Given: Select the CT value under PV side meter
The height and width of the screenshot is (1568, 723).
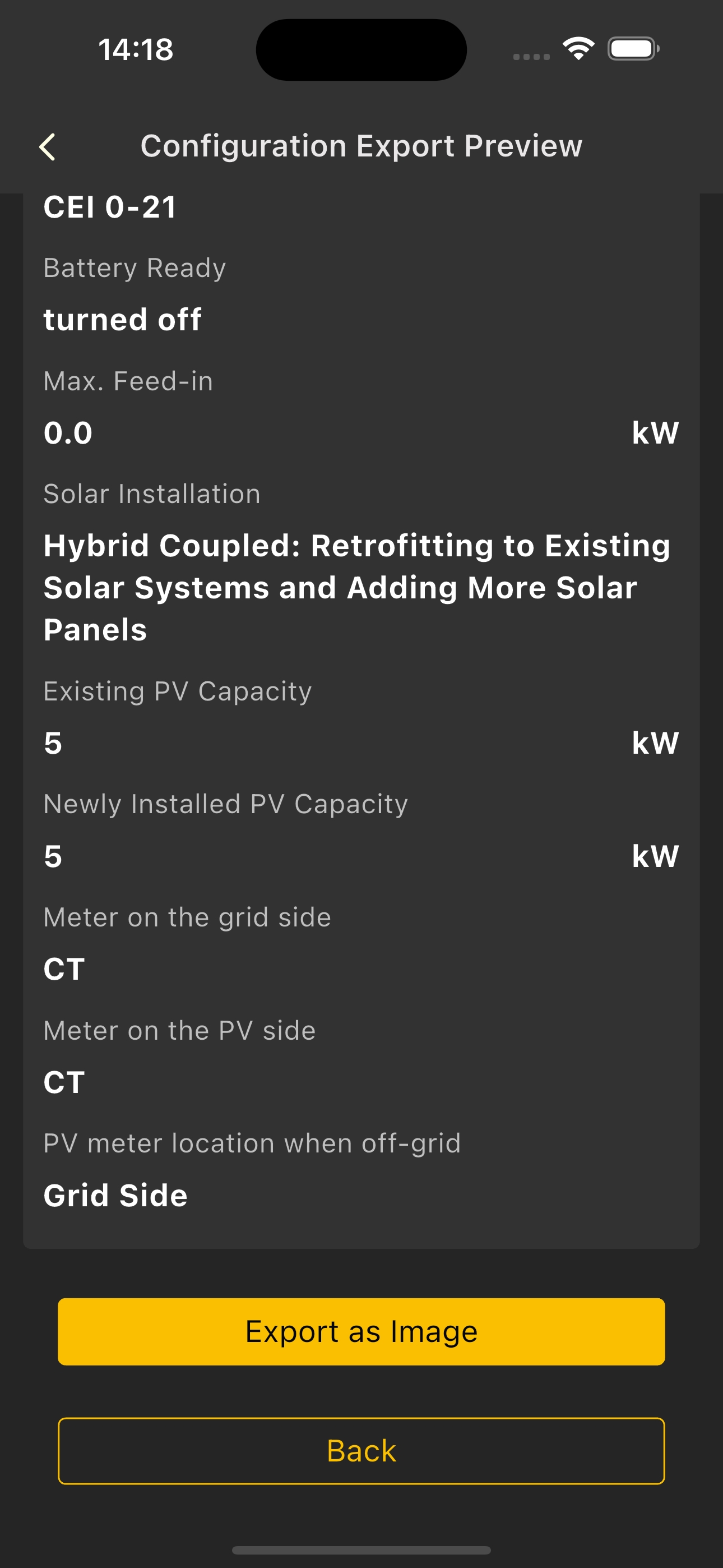Looking at the screenshot, I should 64,1082.
